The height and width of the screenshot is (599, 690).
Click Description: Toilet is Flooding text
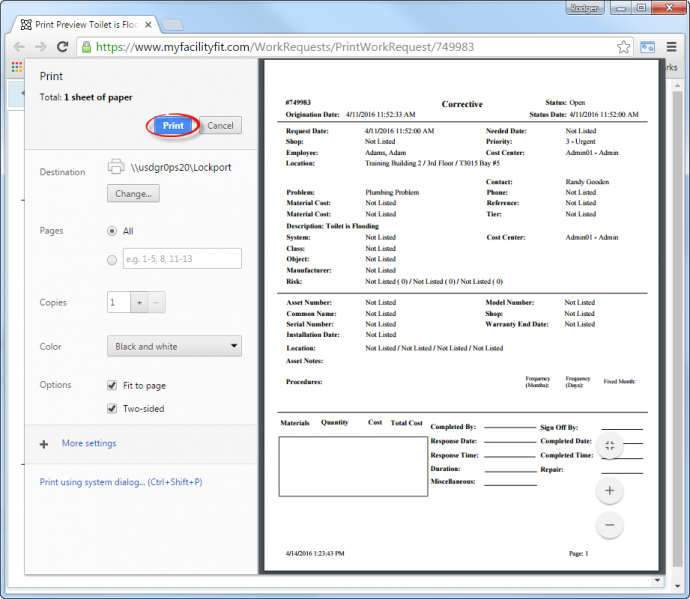(x=333, y=226)
